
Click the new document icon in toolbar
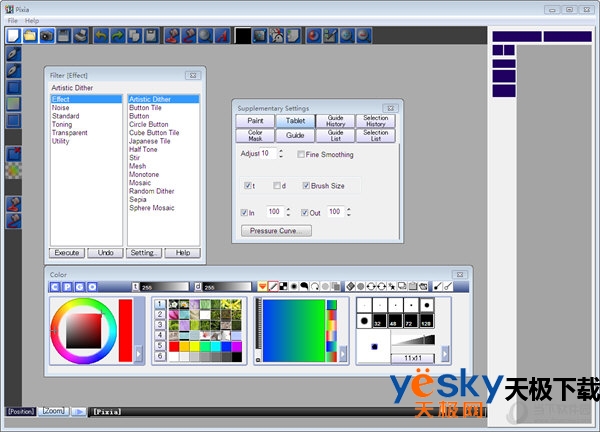tap(13, 35)
